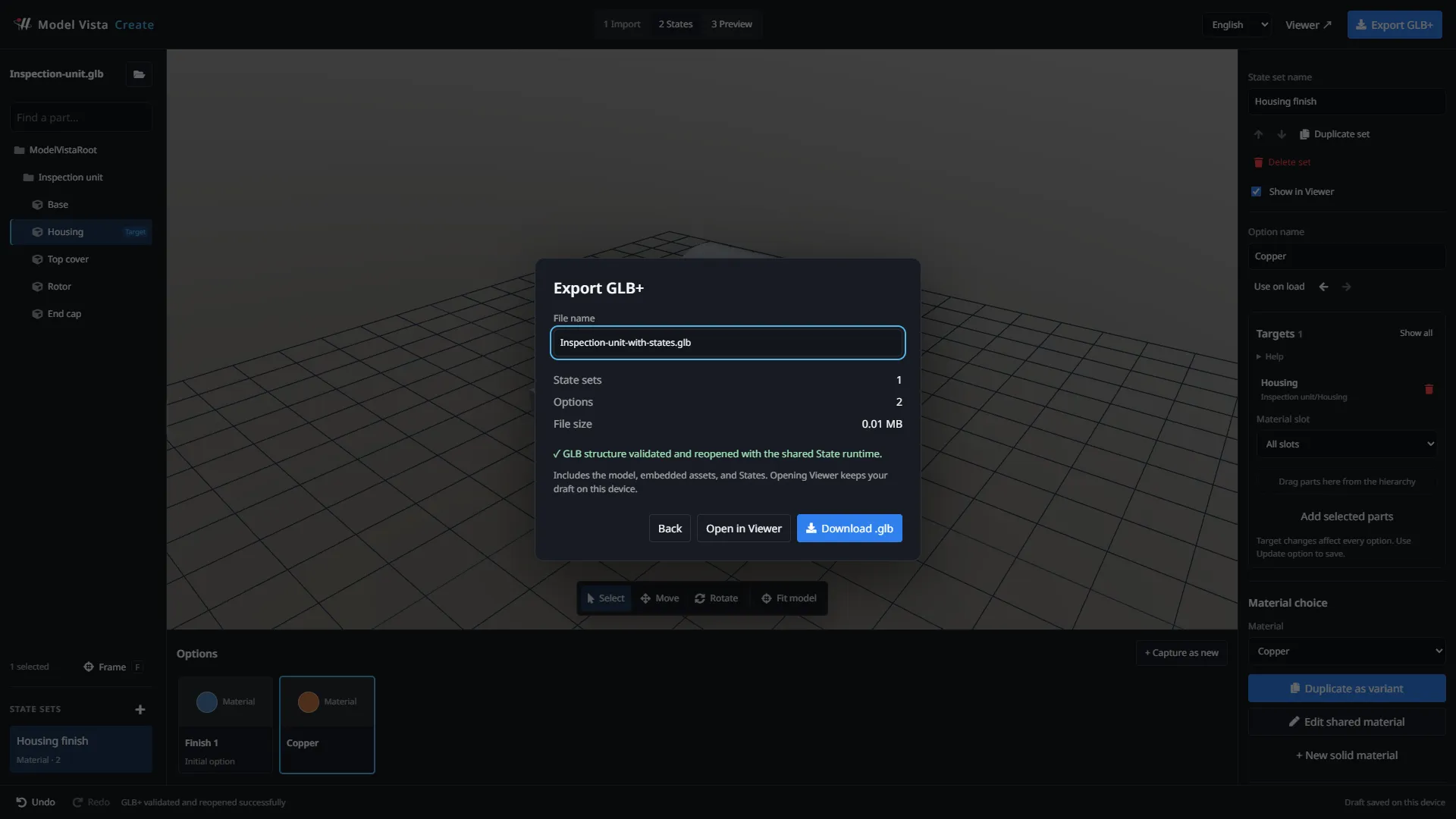The width and height of the screenshot is (1456, 819).
Task: Click the Duplicate set button
Action: (1335, 134)
